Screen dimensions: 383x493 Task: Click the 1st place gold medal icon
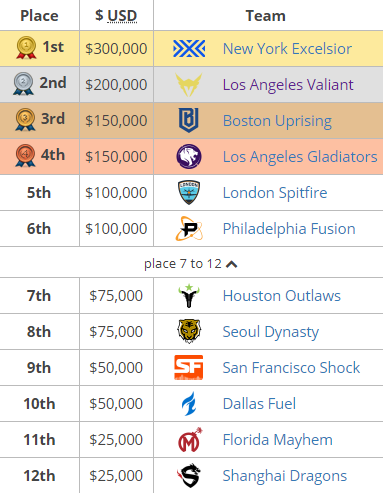coord(26,48)
